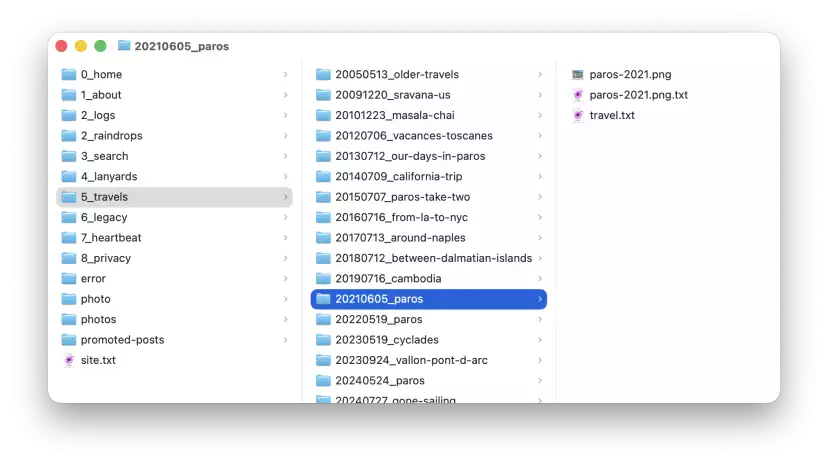This screenshot has height=466, width=828.
Task: Expand 20160716_from-la-to-nyc chevron
Action: [x=540, y=218]
